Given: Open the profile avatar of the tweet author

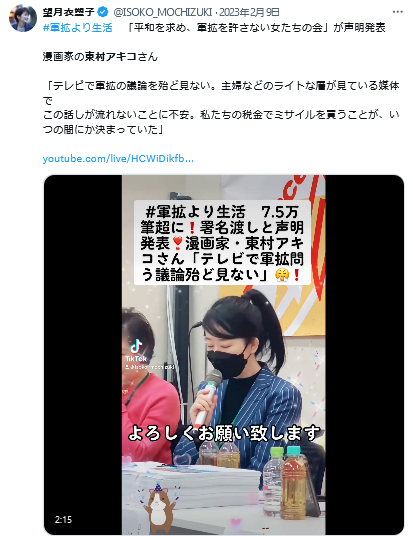Looking at the screenshot, I should pyautogui.click(x=23, y=18).
